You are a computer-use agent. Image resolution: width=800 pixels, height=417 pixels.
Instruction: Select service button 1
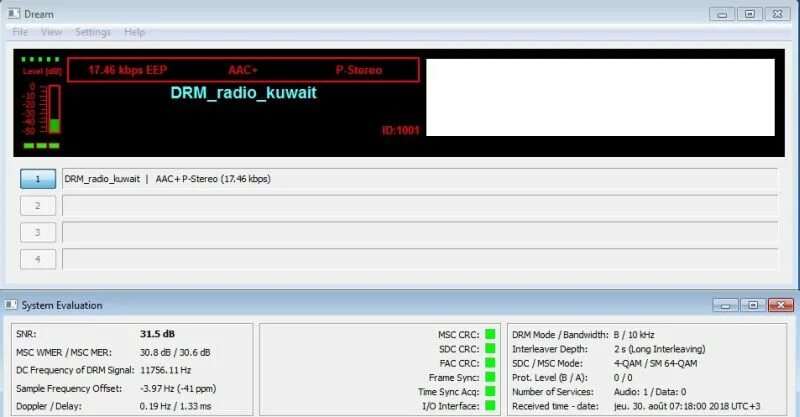38,179
